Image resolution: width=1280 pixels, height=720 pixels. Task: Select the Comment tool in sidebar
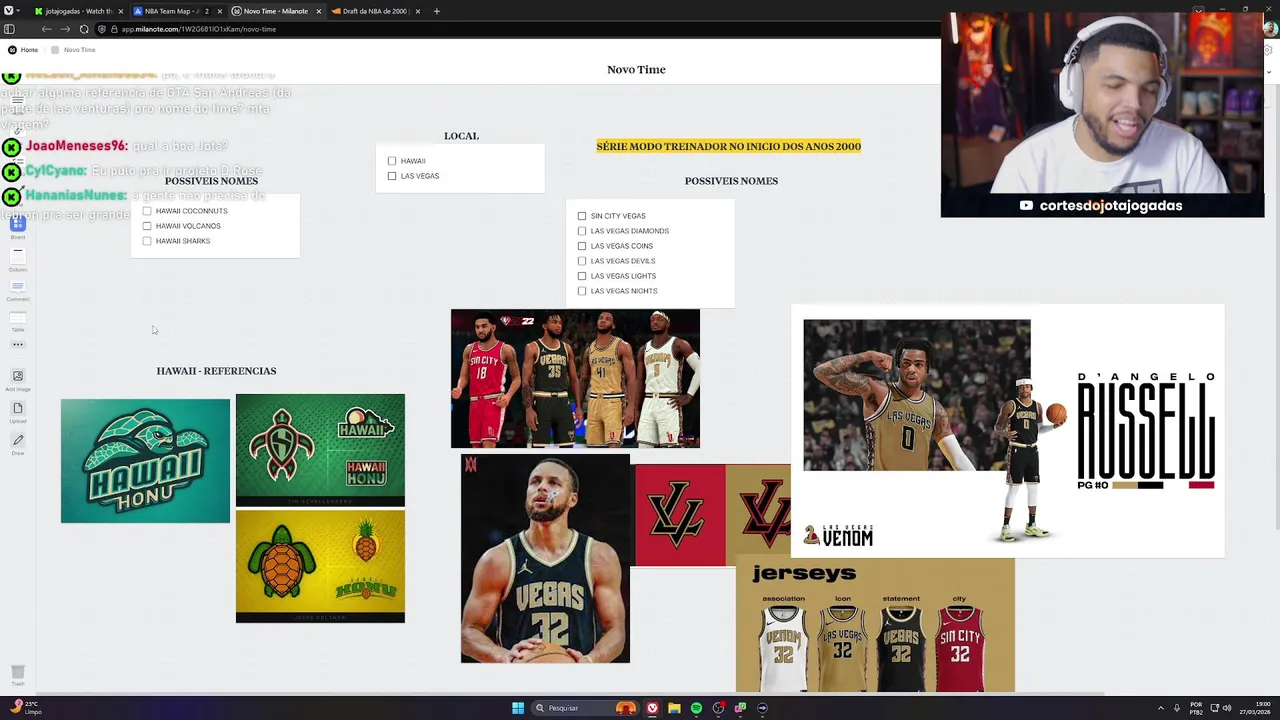(x=17, y=290)
